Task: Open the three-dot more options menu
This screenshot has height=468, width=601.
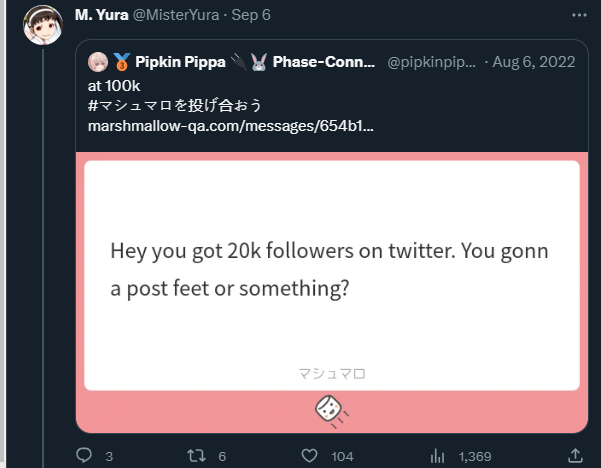Action: click(x=579, y=15)
